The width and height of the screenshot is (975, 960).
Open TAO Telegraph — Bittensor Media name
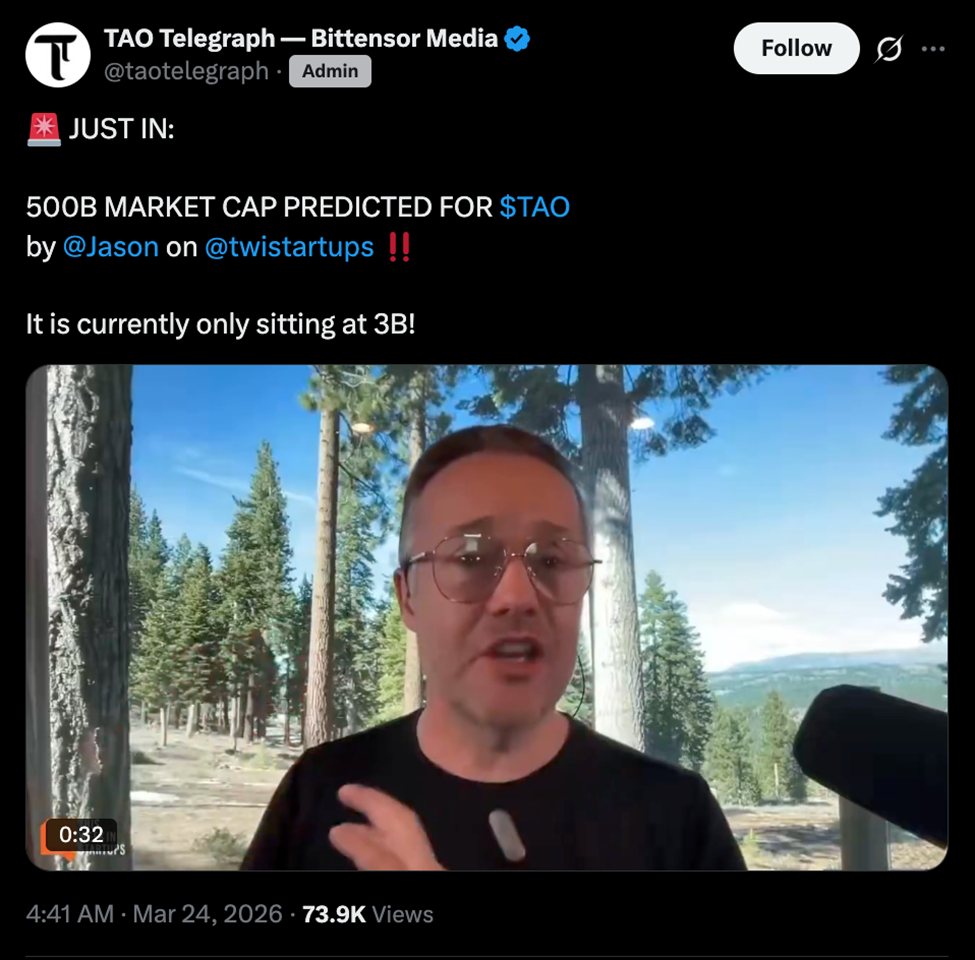300,39
